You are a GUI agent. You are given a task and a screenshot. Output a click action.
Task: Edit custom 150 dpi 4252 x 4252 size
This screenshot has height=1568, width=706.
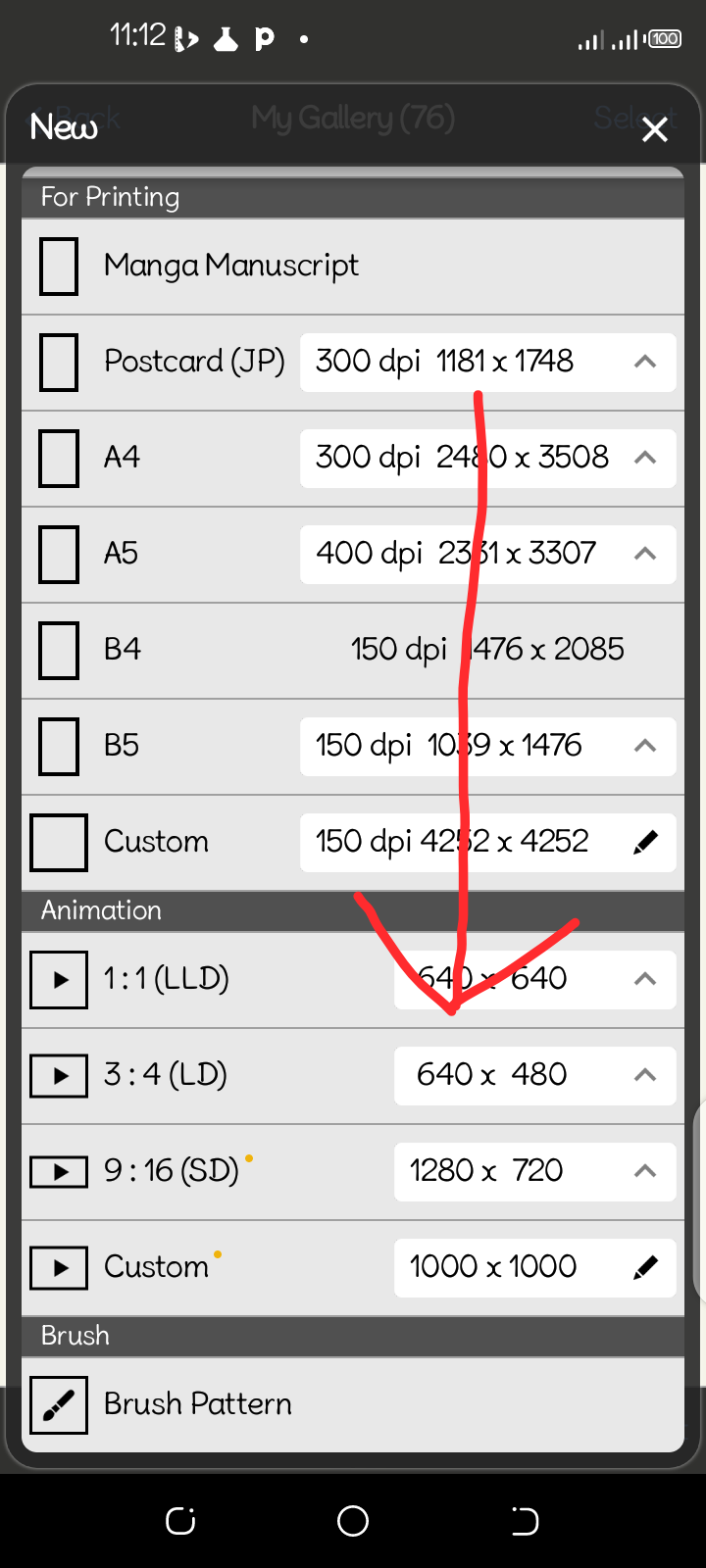click(644, 842)
